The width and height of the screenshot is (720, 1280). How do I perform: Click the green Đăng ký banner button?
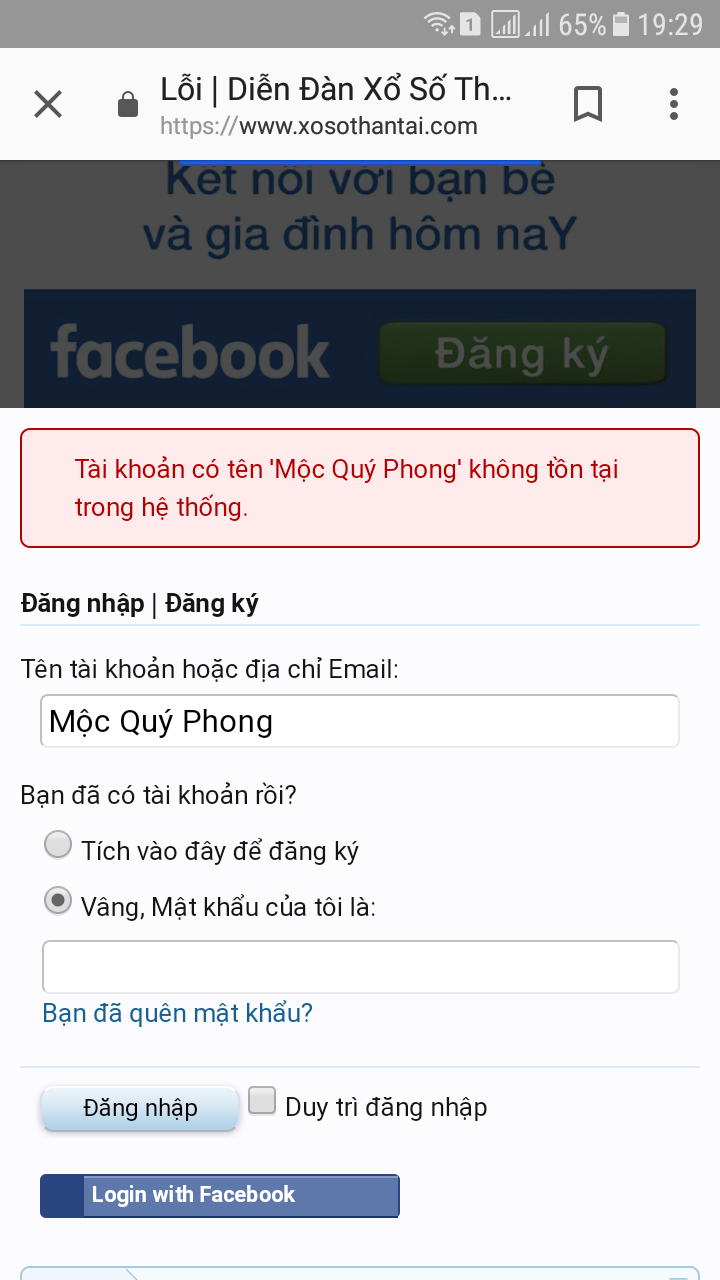[x=521, y=353]
